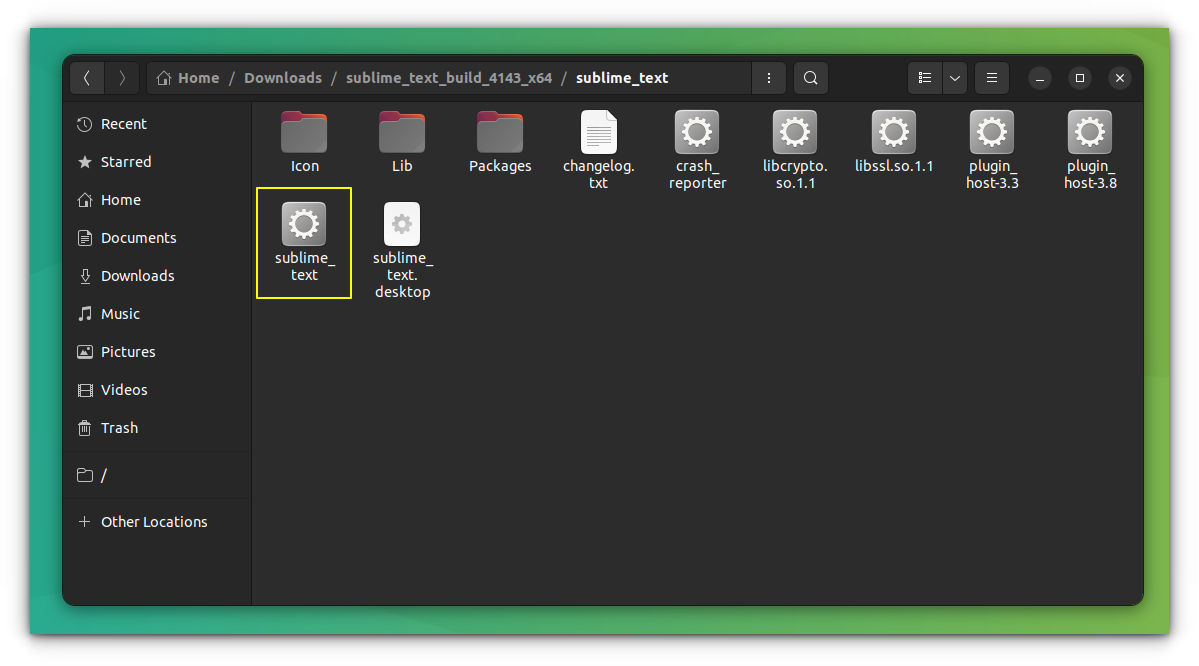Select the Lib folder
The width and height of the screenshot is (1199, 666).
tap(402, 143)
